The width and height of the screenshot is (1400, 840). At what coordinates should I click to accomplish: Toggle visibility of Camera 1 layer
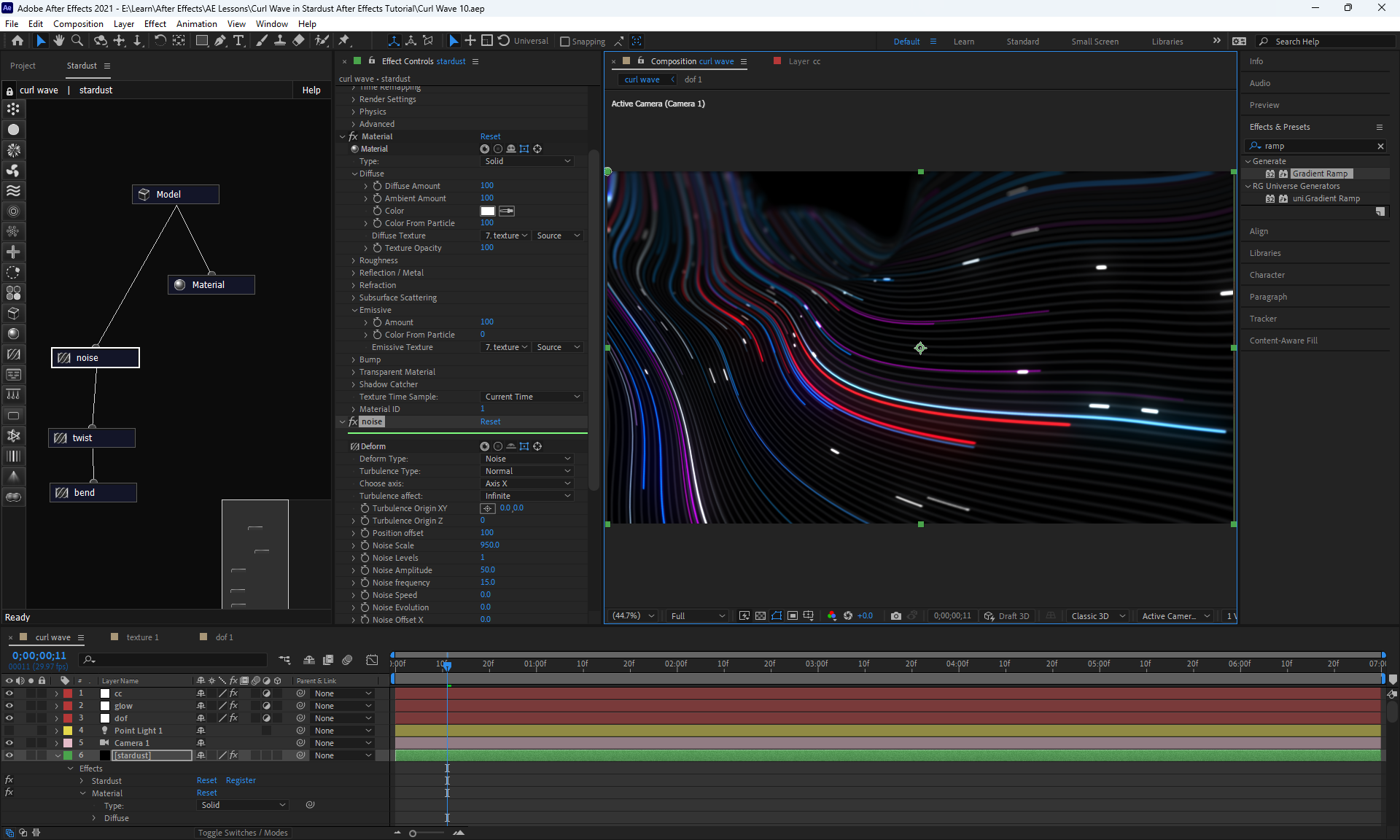pos(9,743)
